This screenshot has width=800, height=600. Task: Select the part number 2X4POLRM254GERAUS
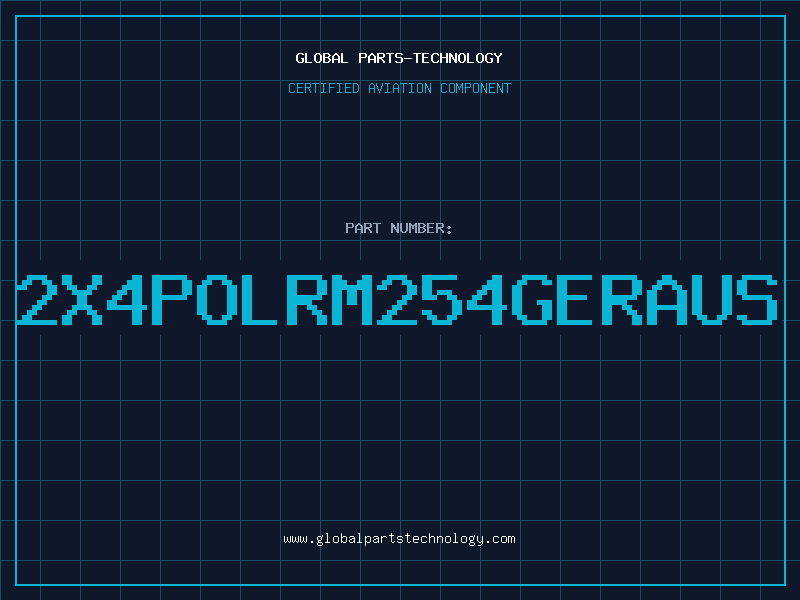(x=398, y=299)
